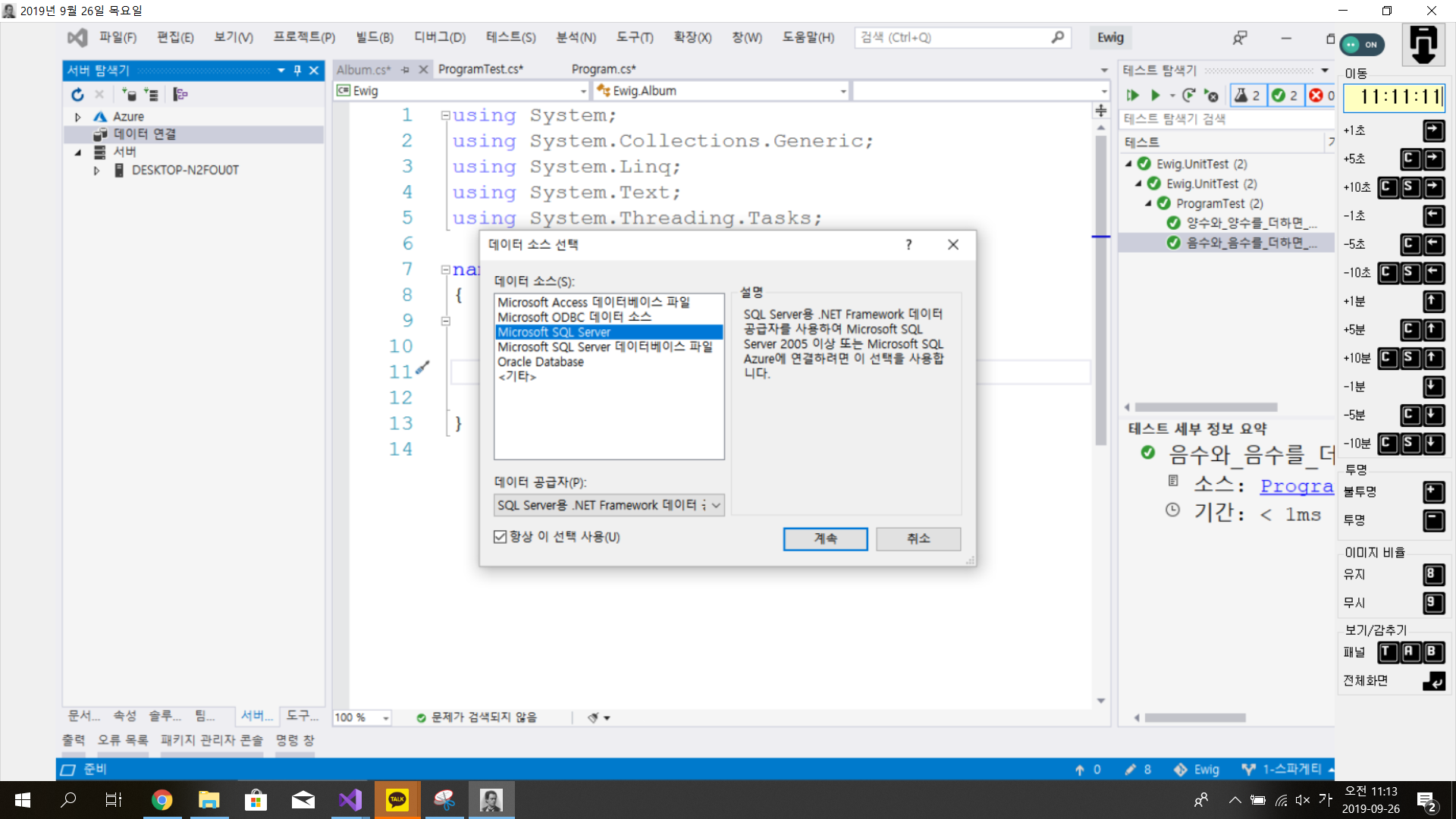Open the 디버그(D) menu

click(x=439, y=37)
